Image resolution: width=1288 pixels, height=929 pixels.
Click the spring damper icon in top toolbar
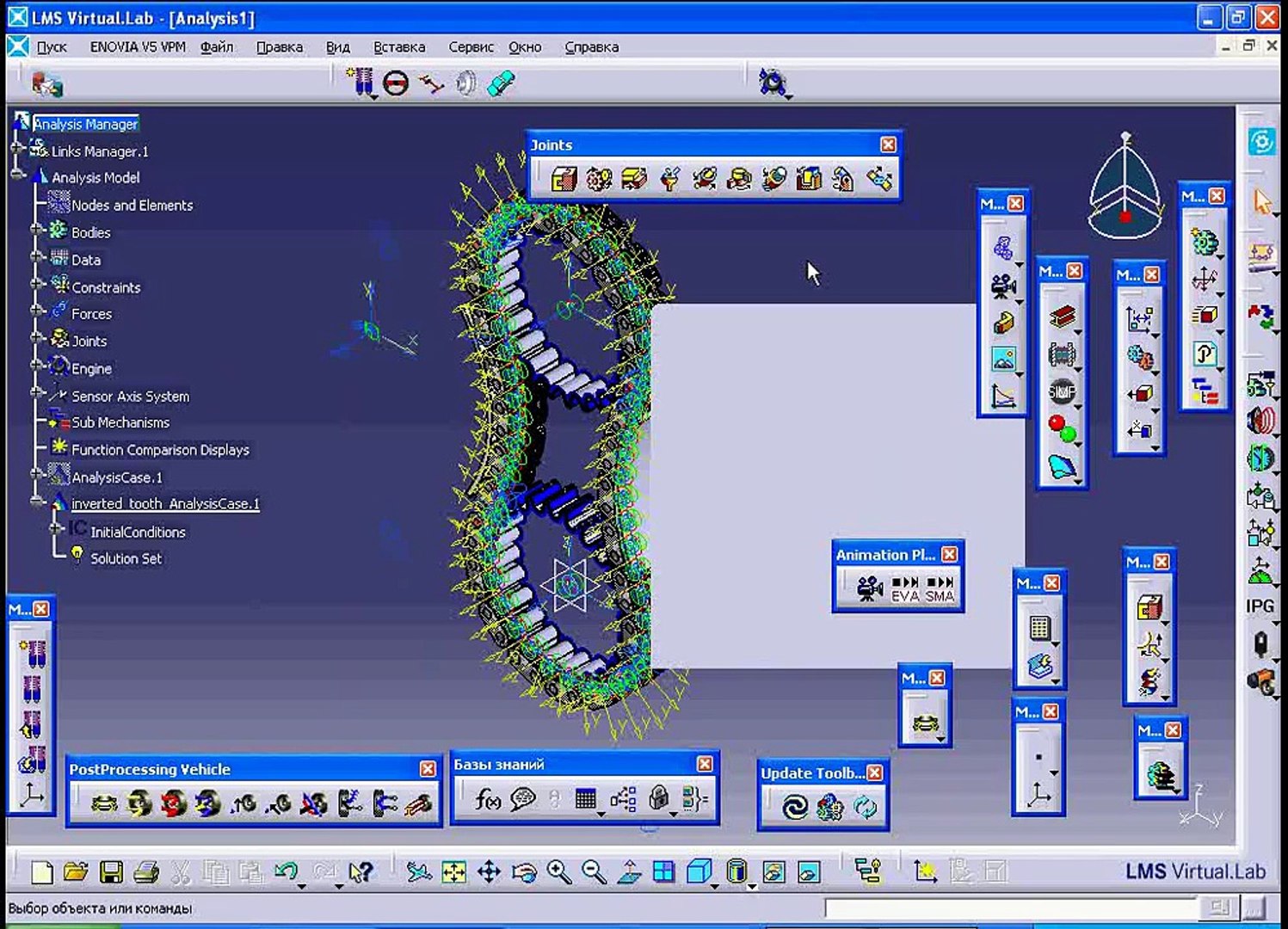361,83
